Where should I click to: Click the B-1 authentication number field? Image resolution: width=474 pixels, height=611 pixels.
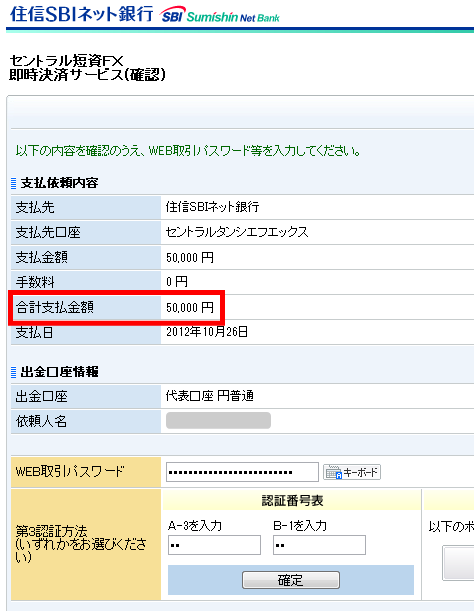[x=319, y=545]
